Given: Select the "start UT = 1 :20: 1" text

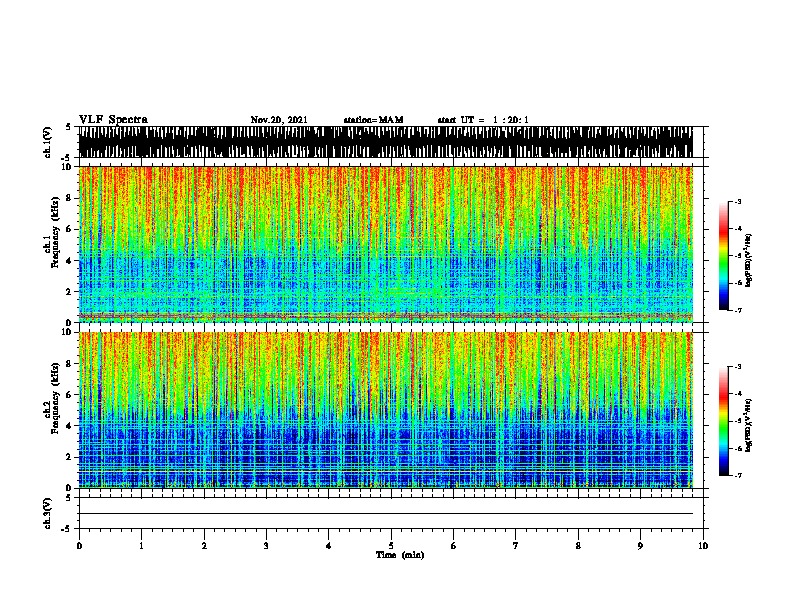Looking at the screenshot, I should click(483, 120).
